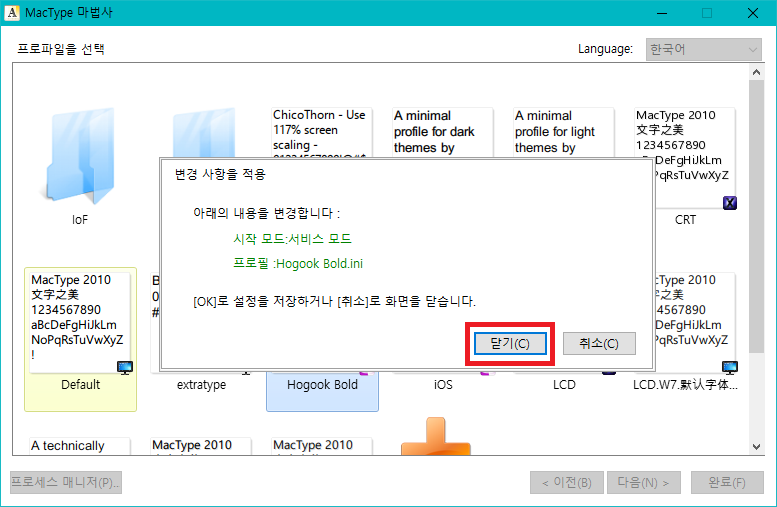
Task: Click the MacType app icon in title bar
Action: click(x=12, y=12)
